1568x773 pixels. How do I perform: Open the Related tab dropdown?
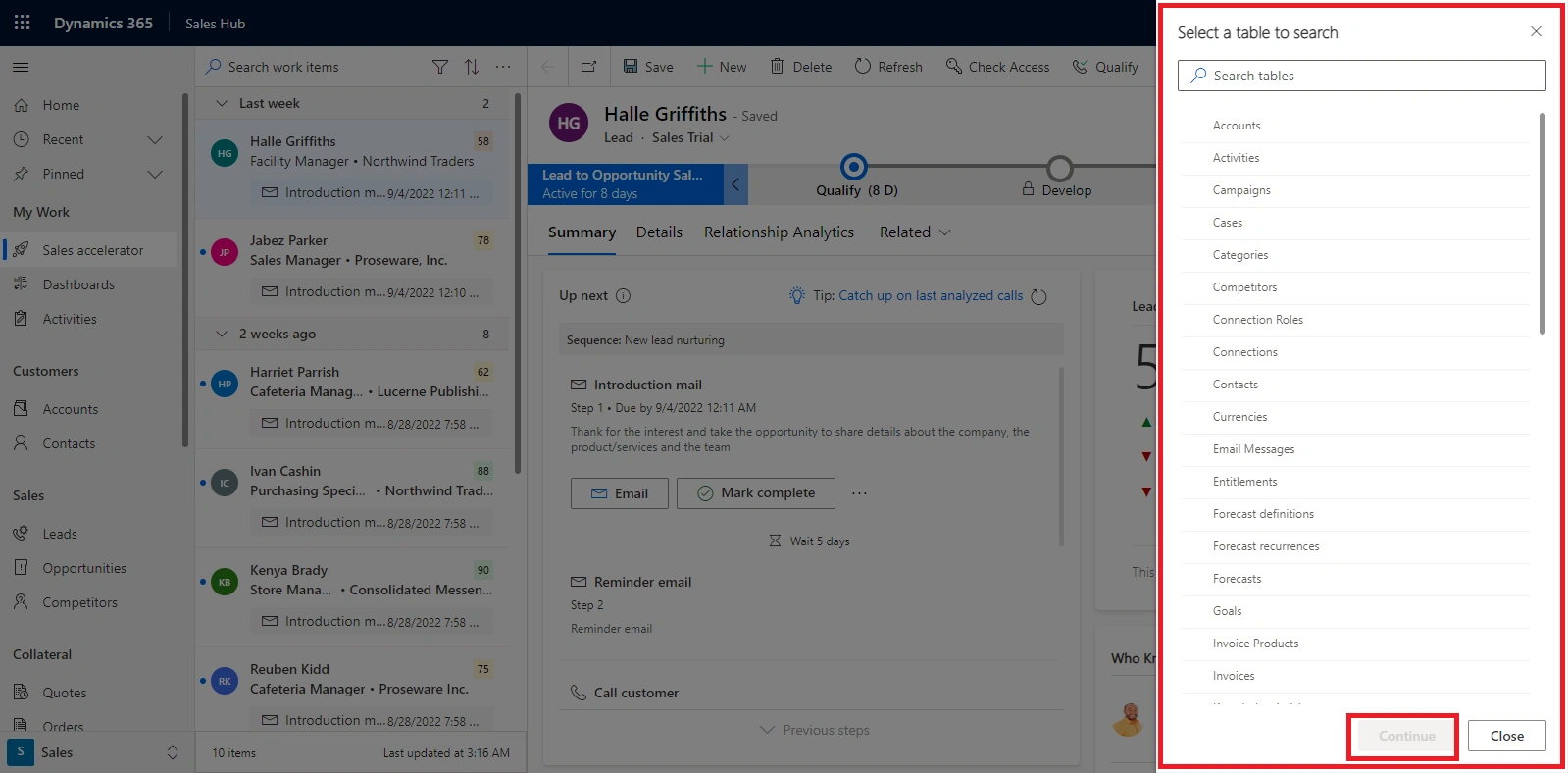[x=915, y=232]
